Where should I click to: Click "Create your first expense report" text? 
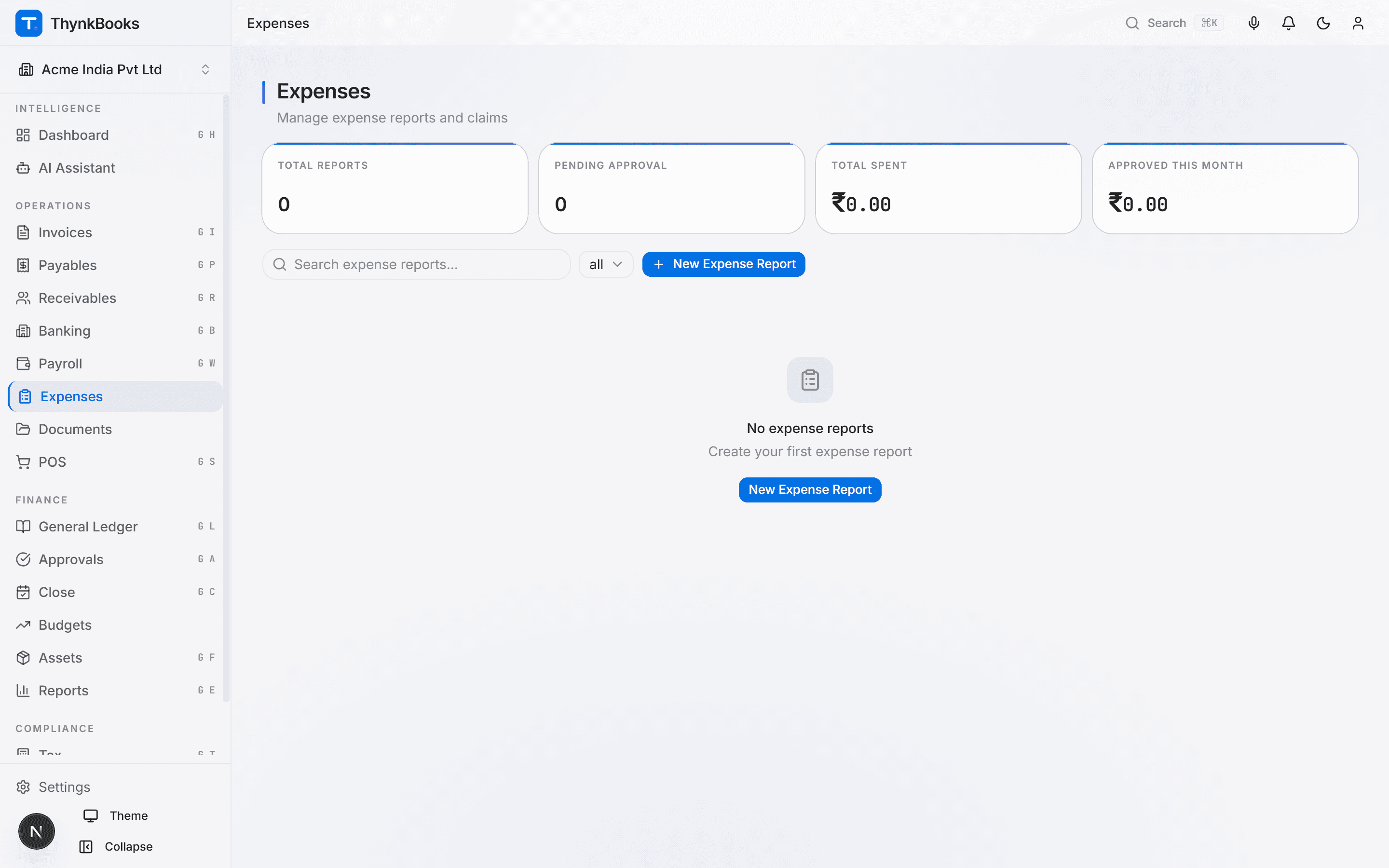(810, 451)
